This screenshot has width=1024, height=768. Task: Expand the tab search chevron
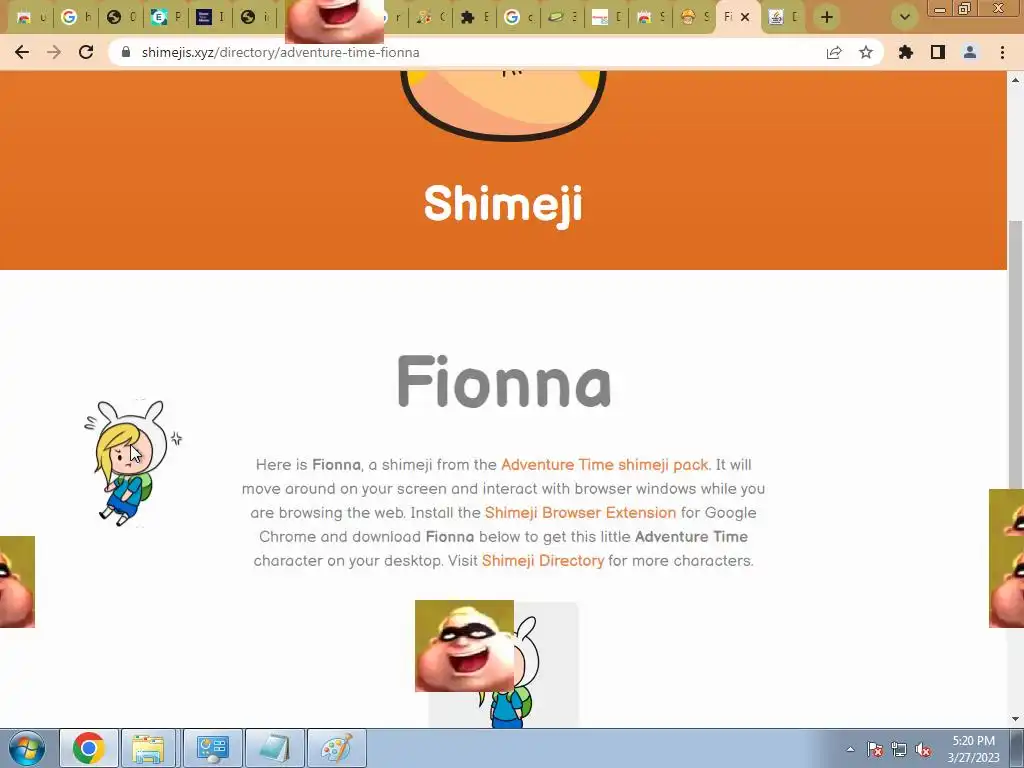(x=905, y=17)
